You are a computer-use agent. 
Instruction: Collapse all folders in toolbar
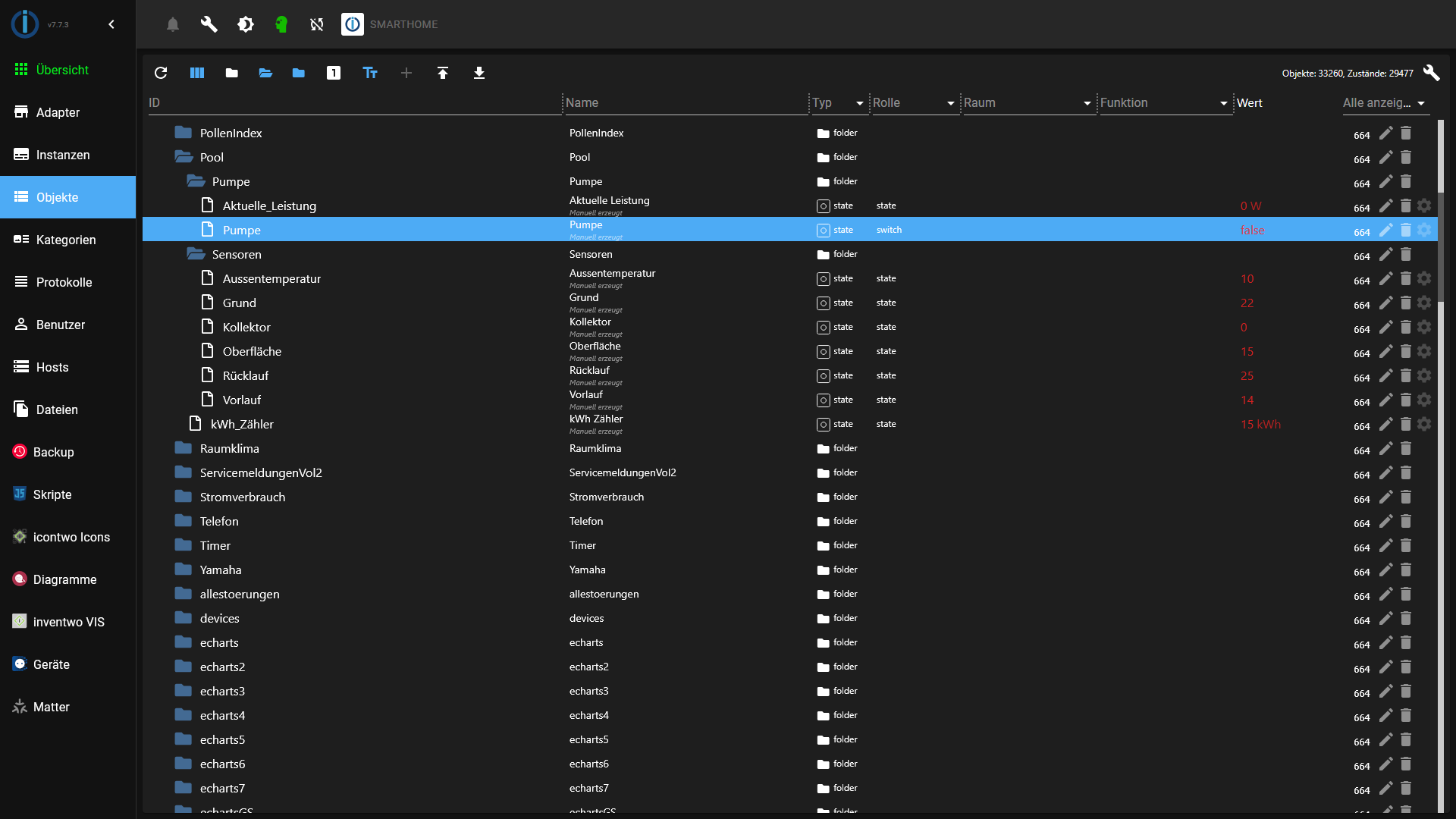232,73
